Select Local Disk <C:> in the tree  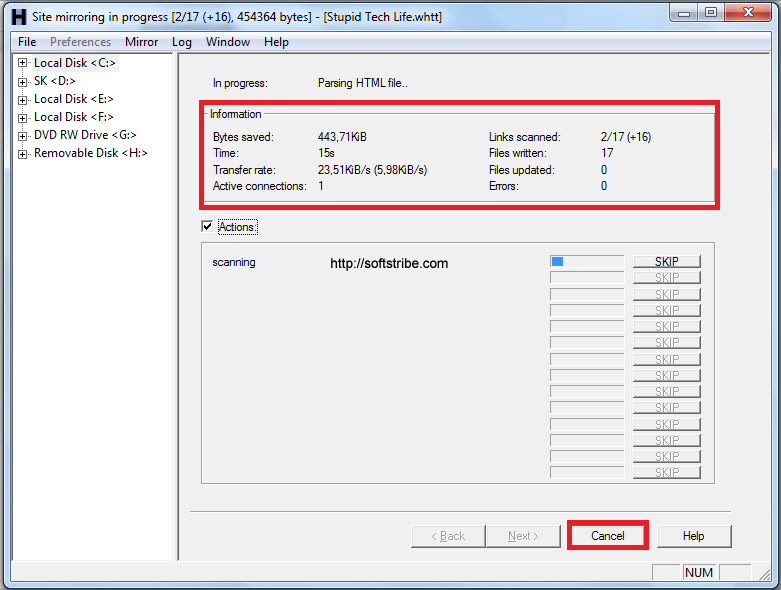(x=75, y=63)
